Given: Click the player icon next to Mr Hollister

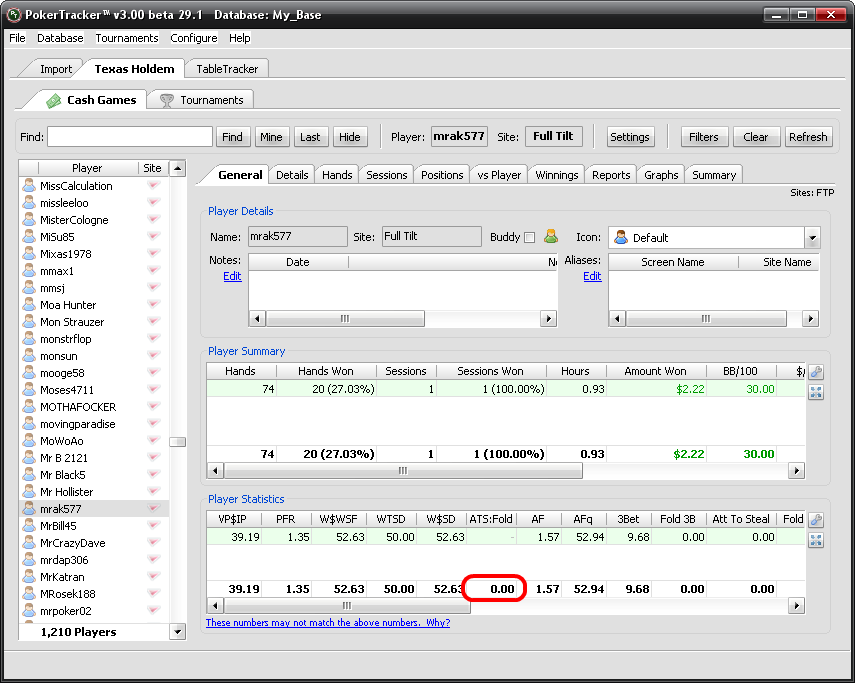Looking at the screenshot, I should (x=29, y=492).
